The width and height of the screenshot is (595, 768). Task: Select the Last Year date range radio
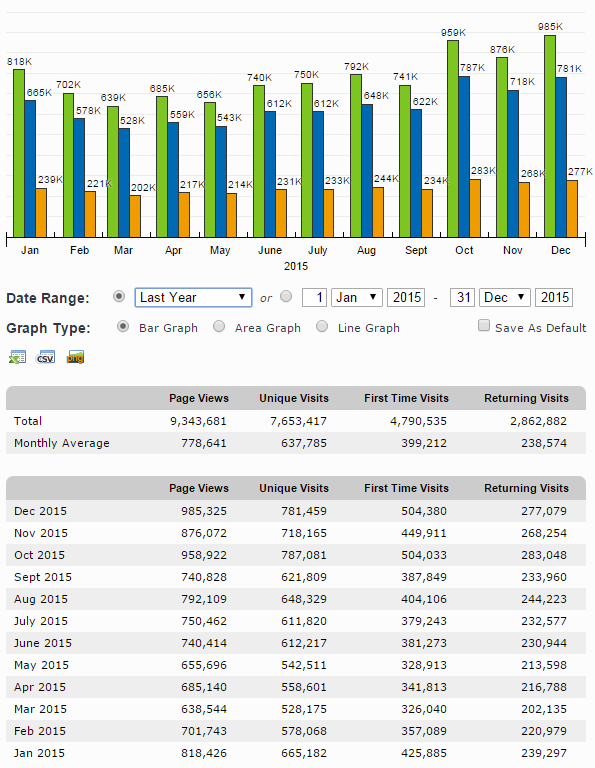[x=119, y=296]
